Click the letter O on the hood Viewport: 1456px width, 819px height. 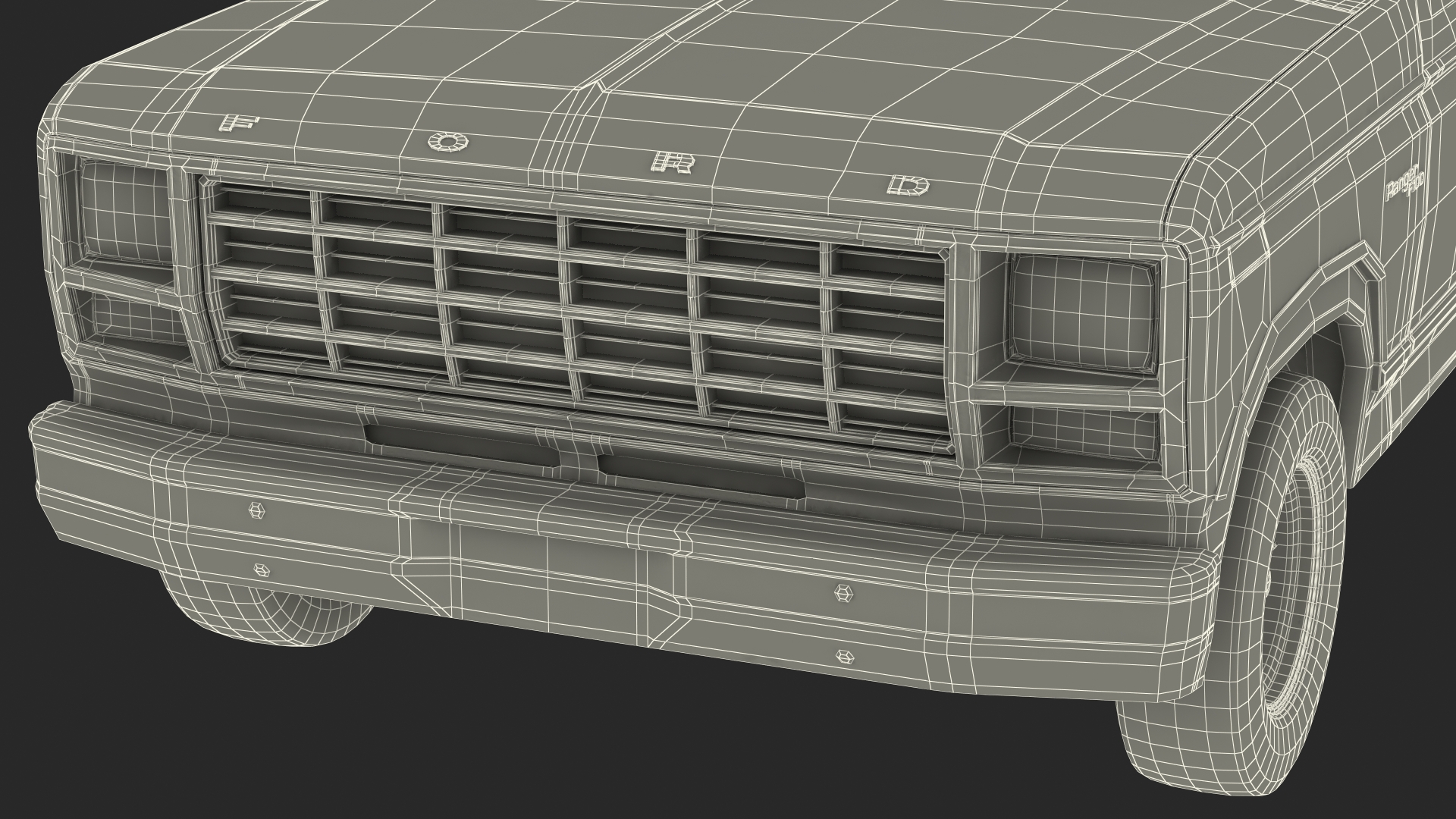pos(447,140)
